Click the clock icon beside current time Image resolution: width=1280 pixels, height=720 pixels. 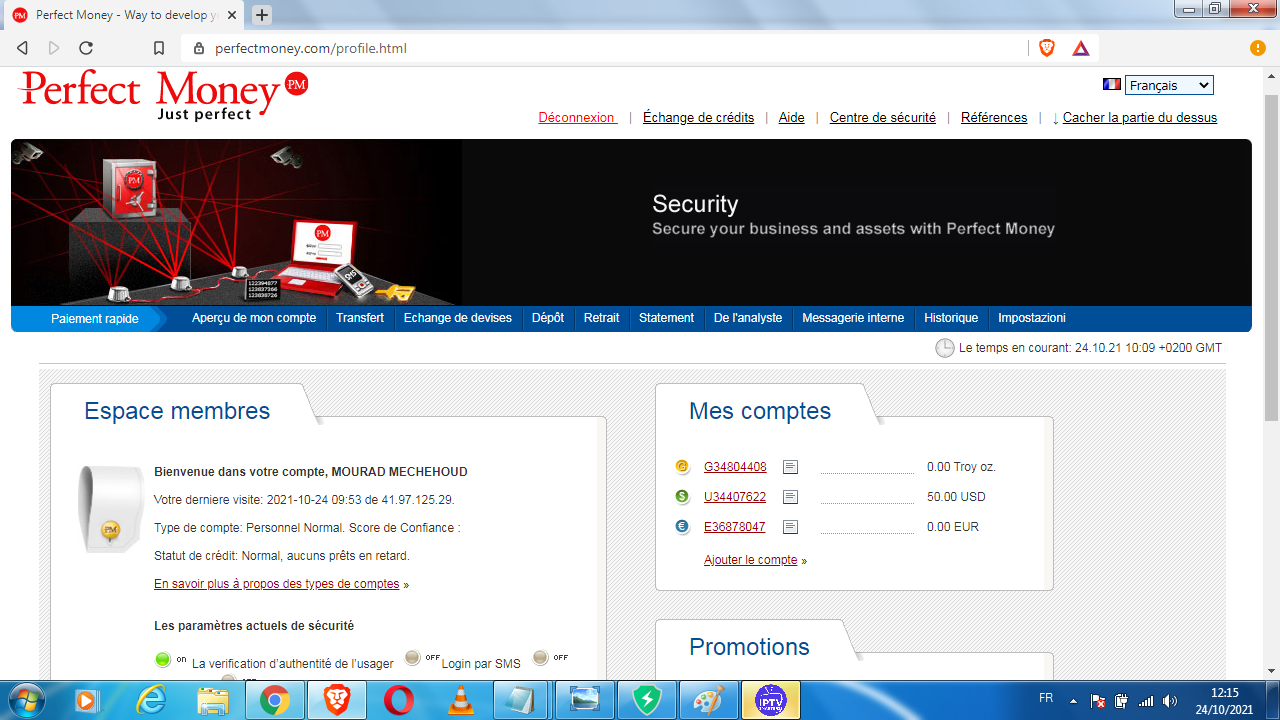point(944,348)
